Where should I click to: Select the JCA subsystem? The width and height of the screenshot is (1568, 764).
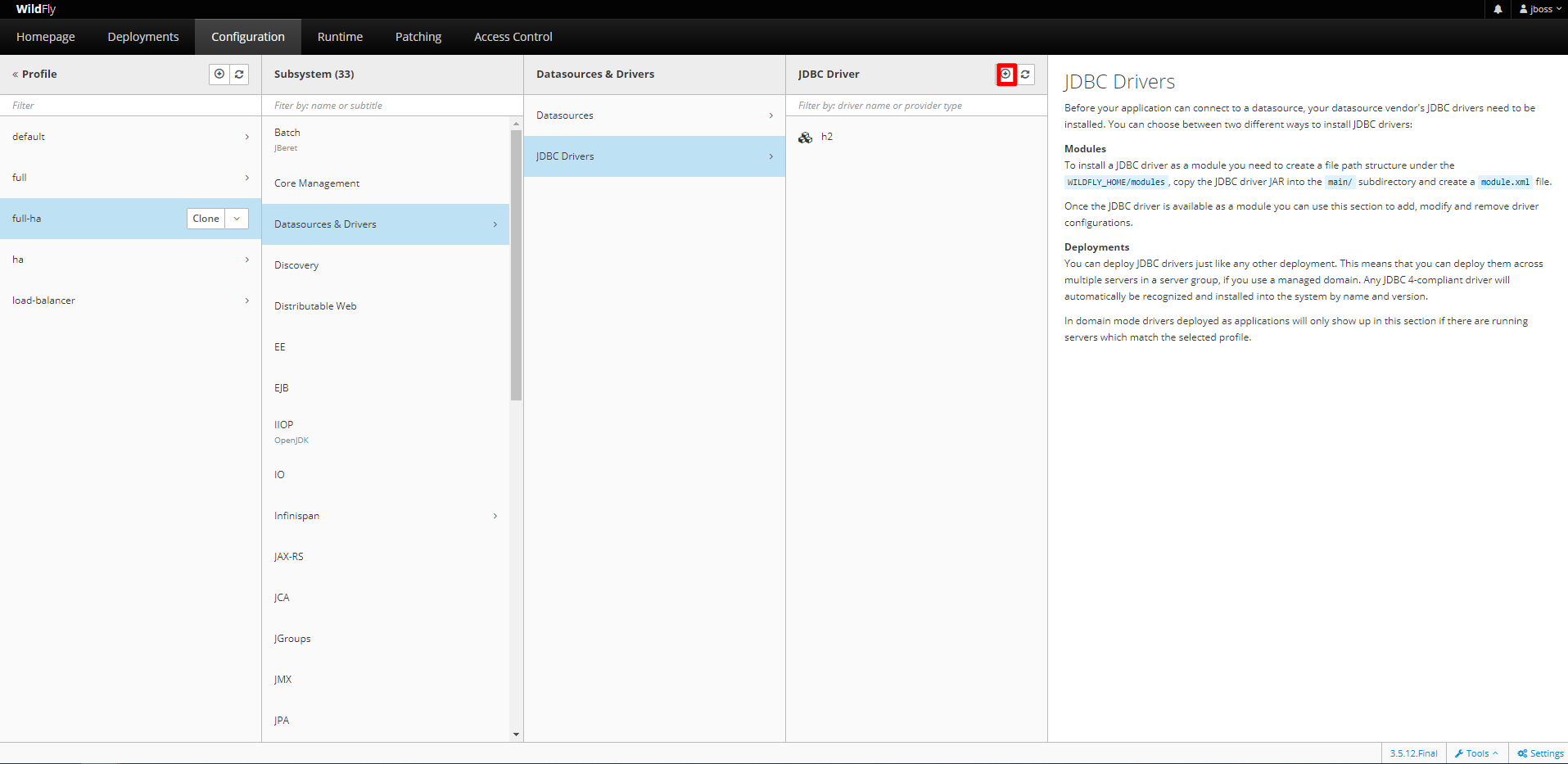pos(386,598)
